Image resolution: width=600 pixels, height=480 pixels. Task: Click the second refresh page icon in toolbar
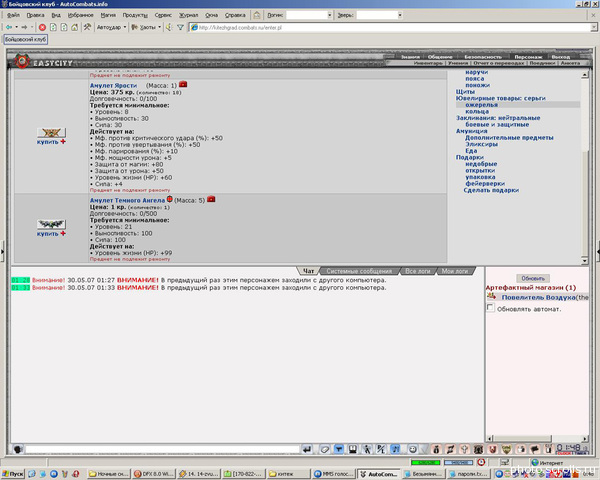64,27
